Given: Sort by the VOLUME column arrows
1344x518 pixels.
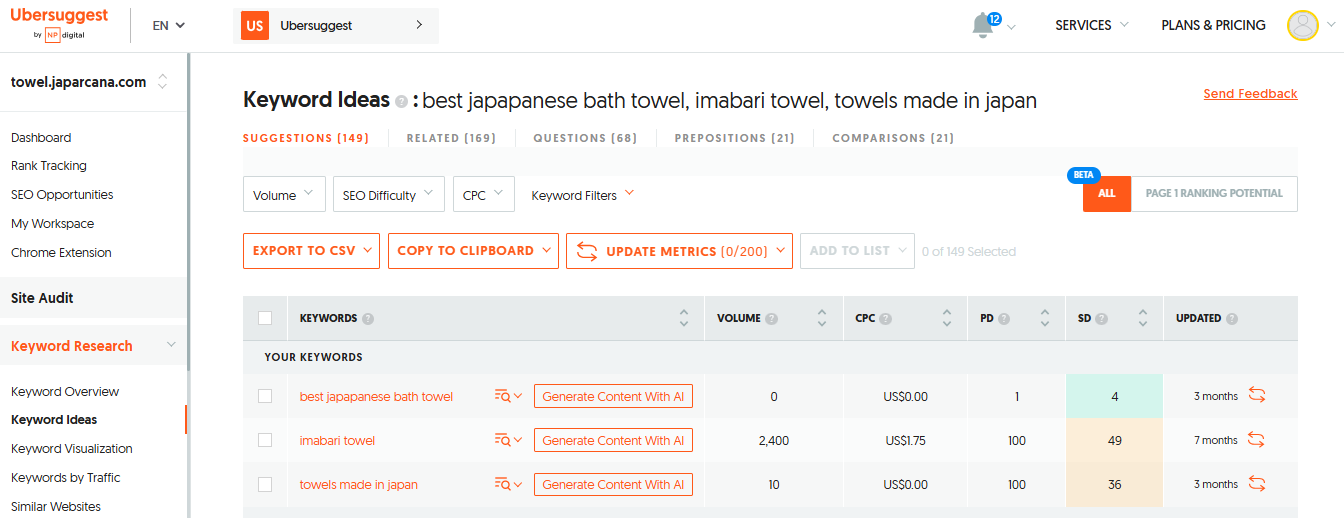Looking at the screenshot, I should (822, 318).
